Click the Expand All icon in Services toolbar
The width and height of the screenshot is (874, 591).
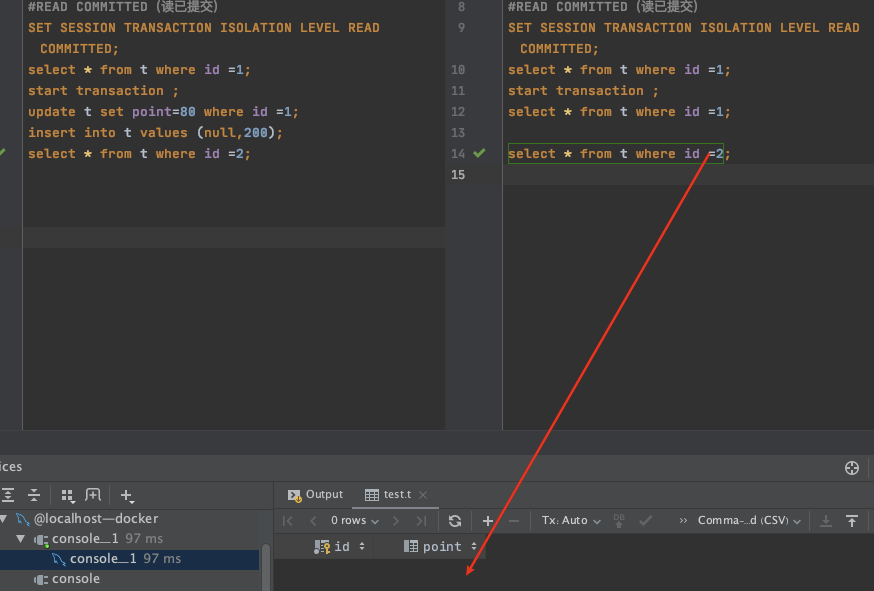point(8,495)
